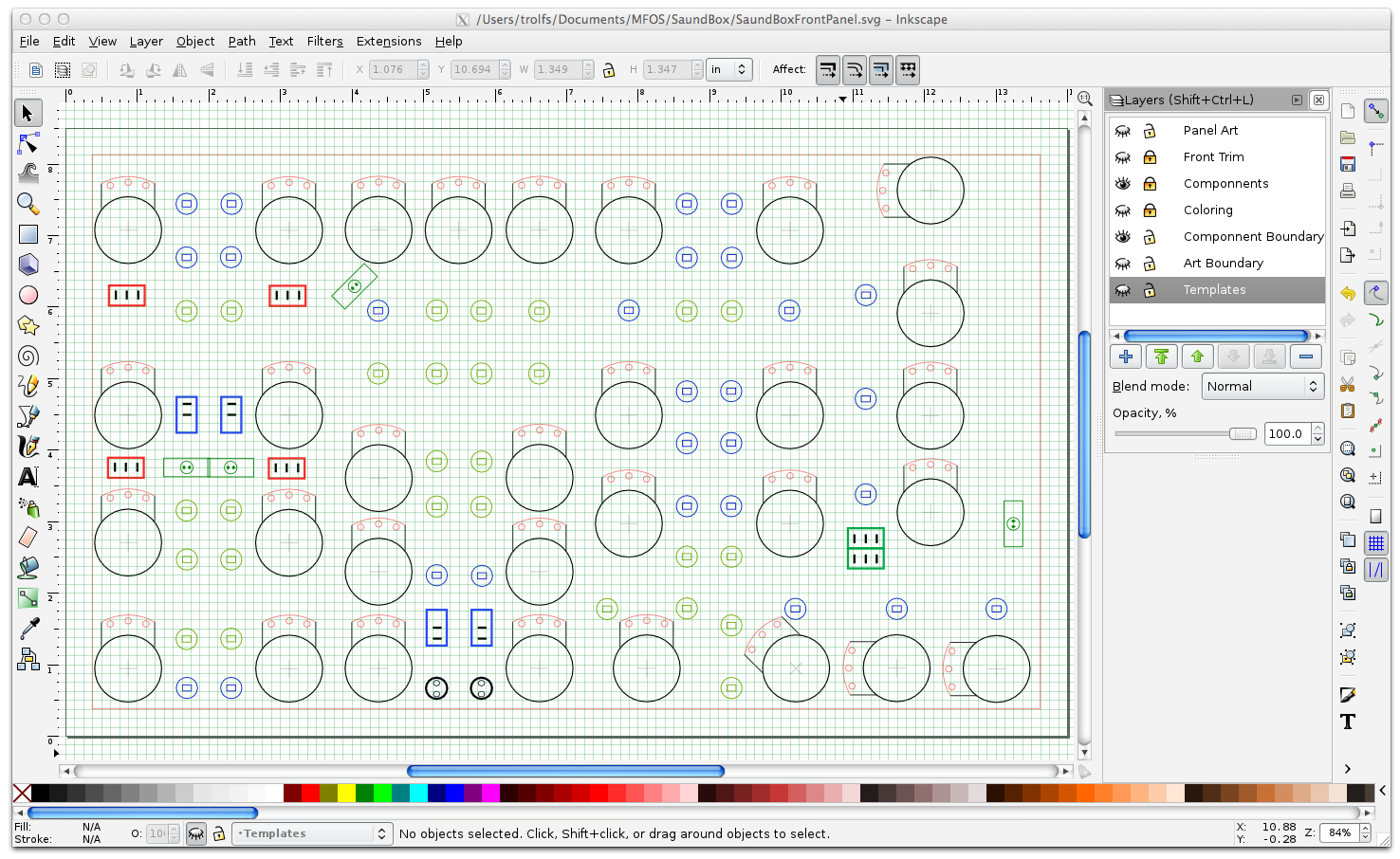Toggle visibility of Panel Art layer
This screenshot has width=1400, height=859.
(1123, 131)
